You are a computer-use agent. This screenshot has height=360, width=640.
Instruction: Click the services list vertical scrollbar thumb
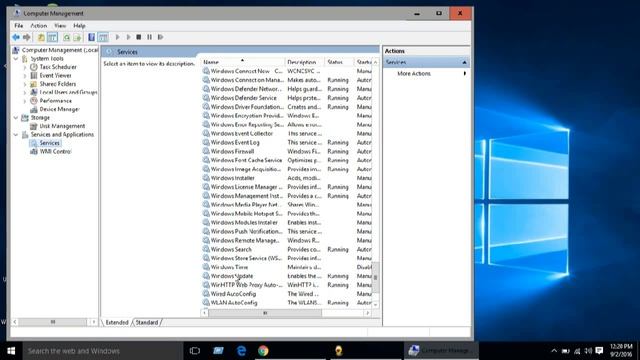(x=376, y=277)
